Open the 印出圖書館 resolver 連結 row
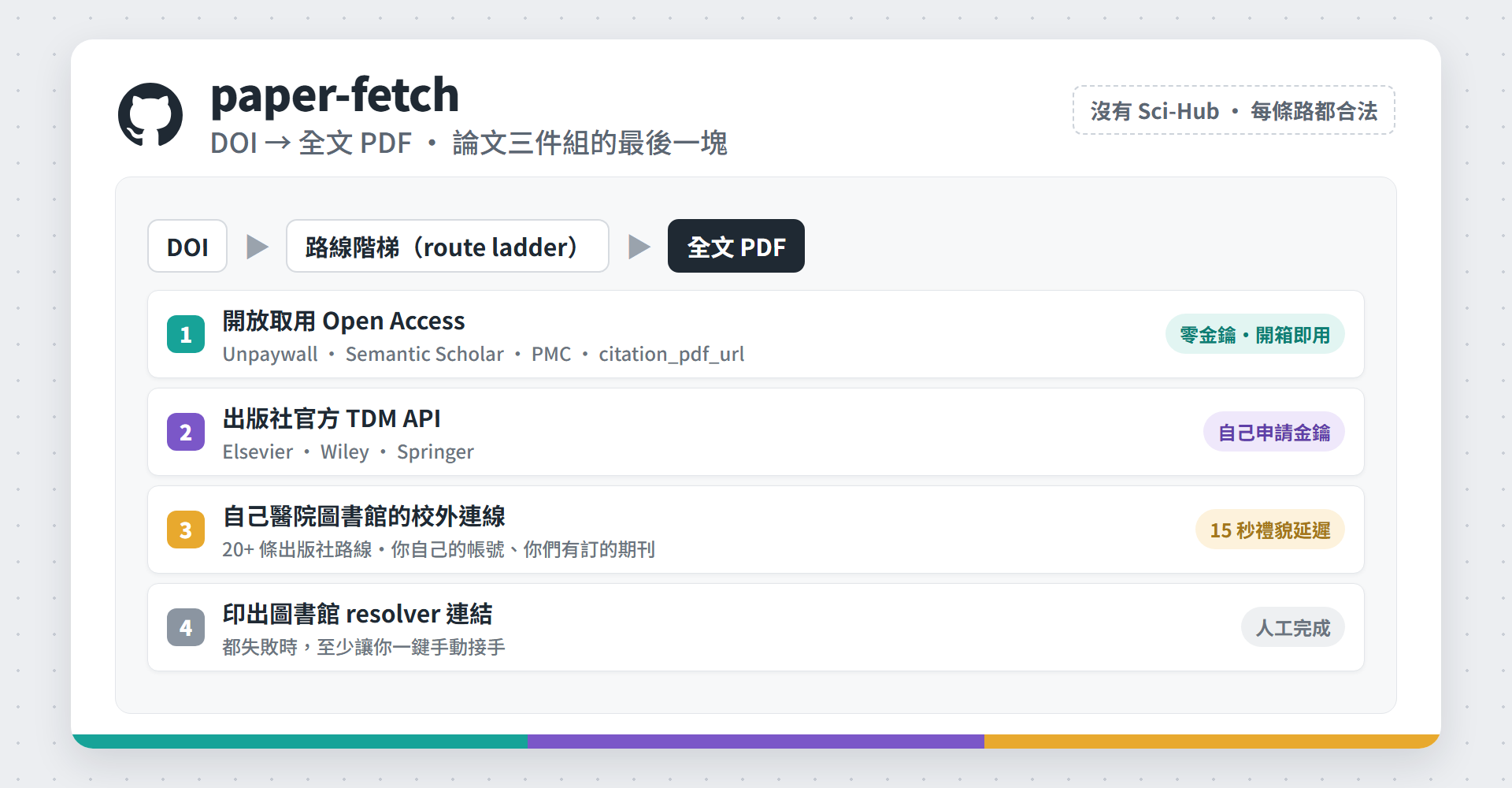 [756, 627]
